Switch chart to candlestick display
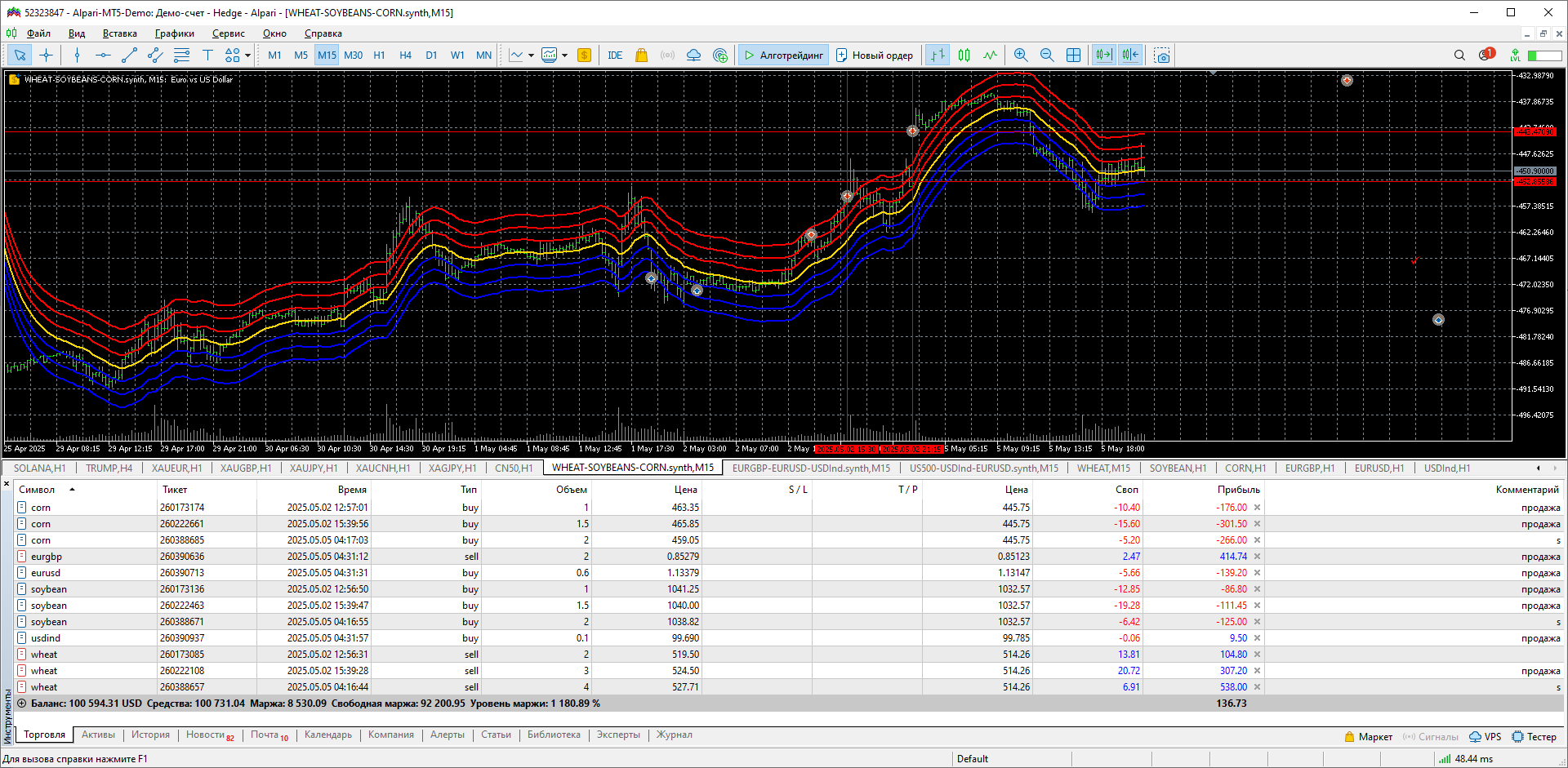The width and height of the screenshot is (1568, 768). (964, 55)
